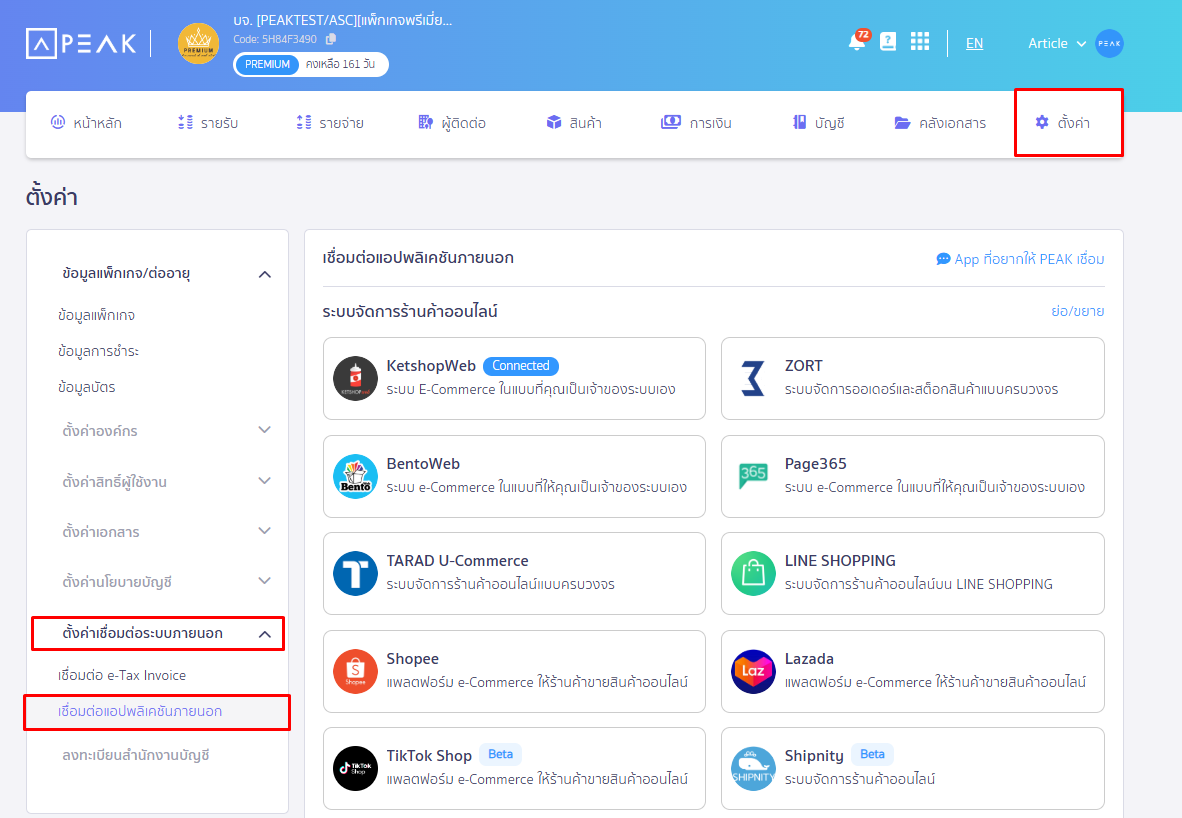Image resolution: width=1182 pixels, height=818 pixels.
Task: Open the TikTok Shop integration
Action: (x=514, y=768)
